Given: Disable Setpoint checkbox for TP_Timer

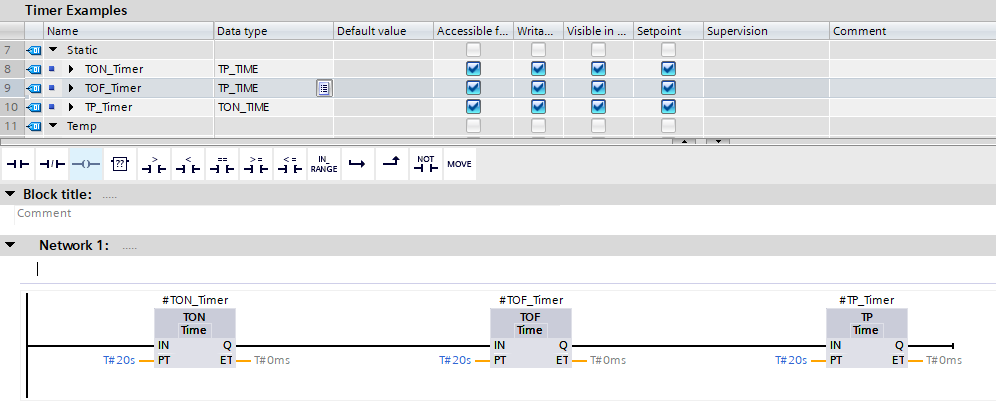Looking at the screenshot, I should [x=668, y=107].
